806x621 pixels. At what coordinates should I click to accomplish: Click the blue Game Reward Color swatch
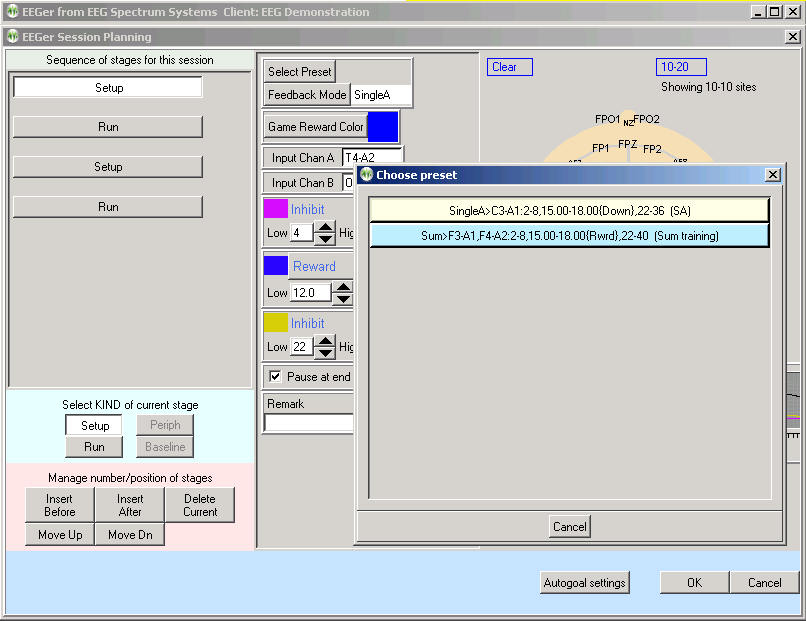[383, 127]
